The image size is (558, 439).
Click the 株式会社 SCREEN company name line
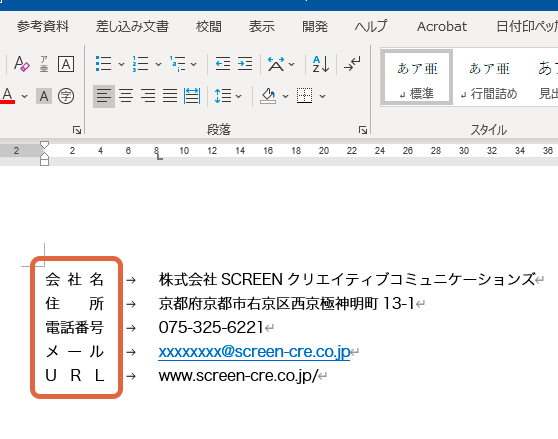click(347, 279)
